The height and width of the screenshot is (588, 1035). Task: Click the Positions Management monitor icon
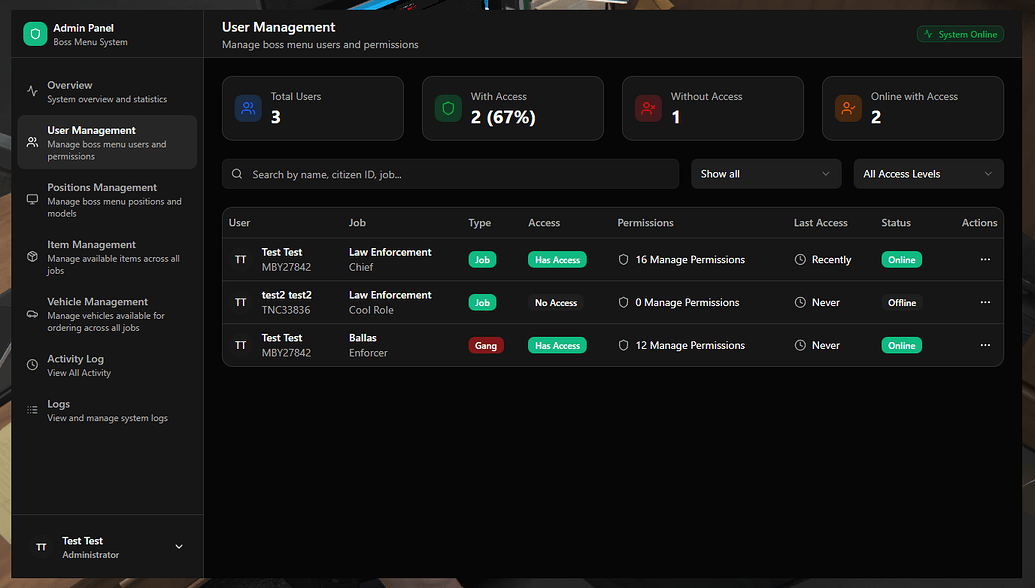[x=32, y=199]
